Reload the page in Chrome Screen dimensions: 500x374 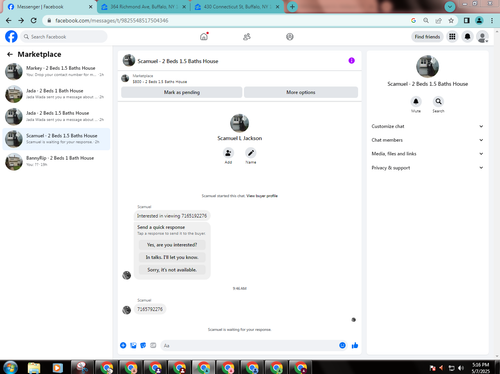34,20
